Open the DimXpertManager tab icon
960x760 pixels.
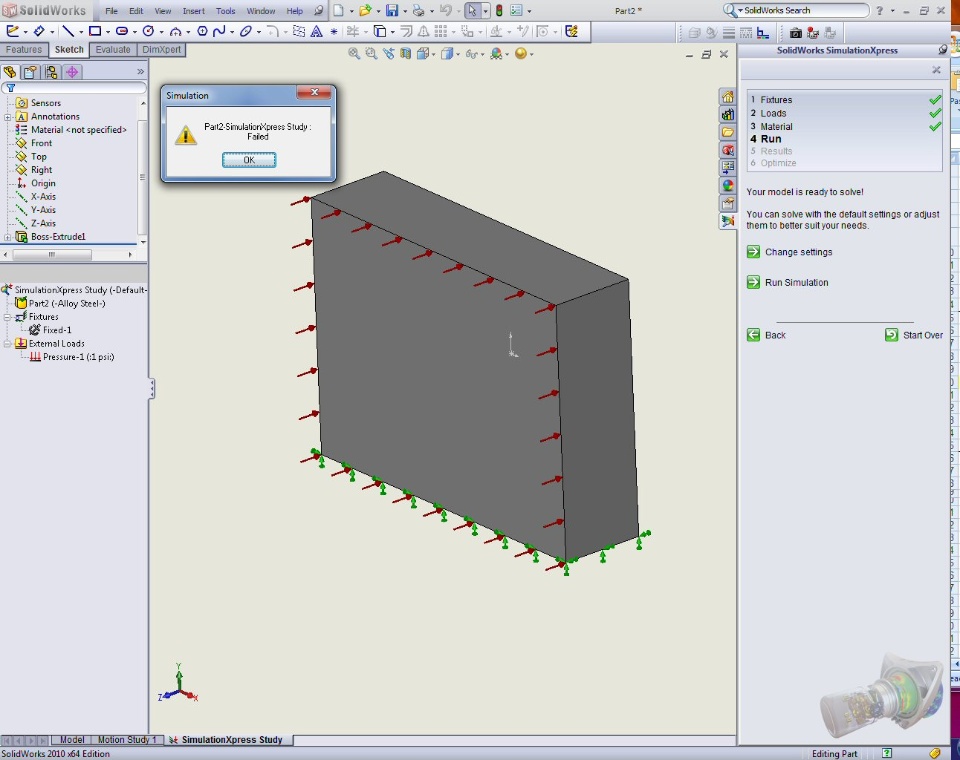tap(72, 72)
